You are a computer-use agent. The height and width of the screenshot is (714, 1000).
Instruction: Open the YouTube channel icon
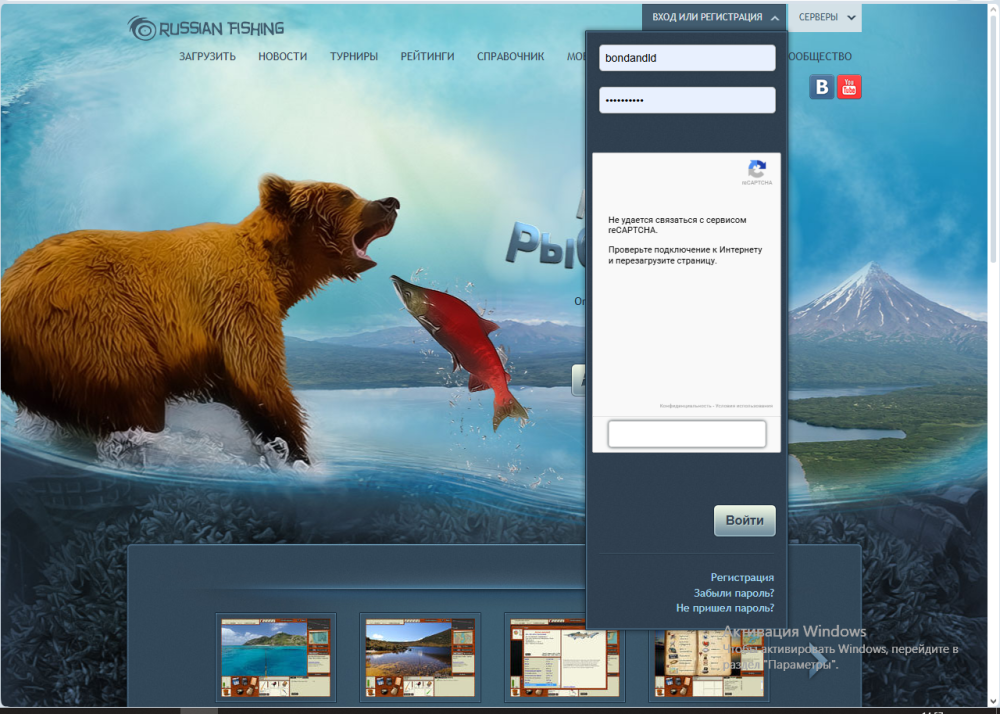849,87
